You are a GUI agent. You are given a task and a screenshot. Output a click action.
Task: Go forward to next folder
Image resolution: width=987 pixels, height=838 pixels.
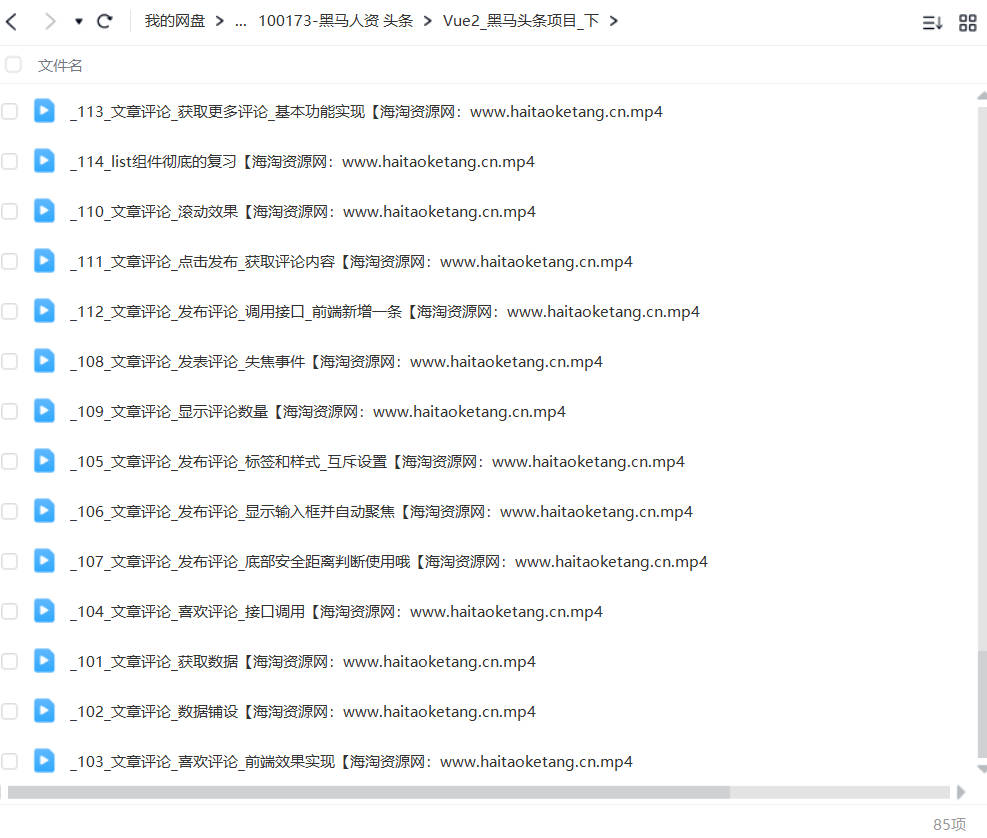50,21
